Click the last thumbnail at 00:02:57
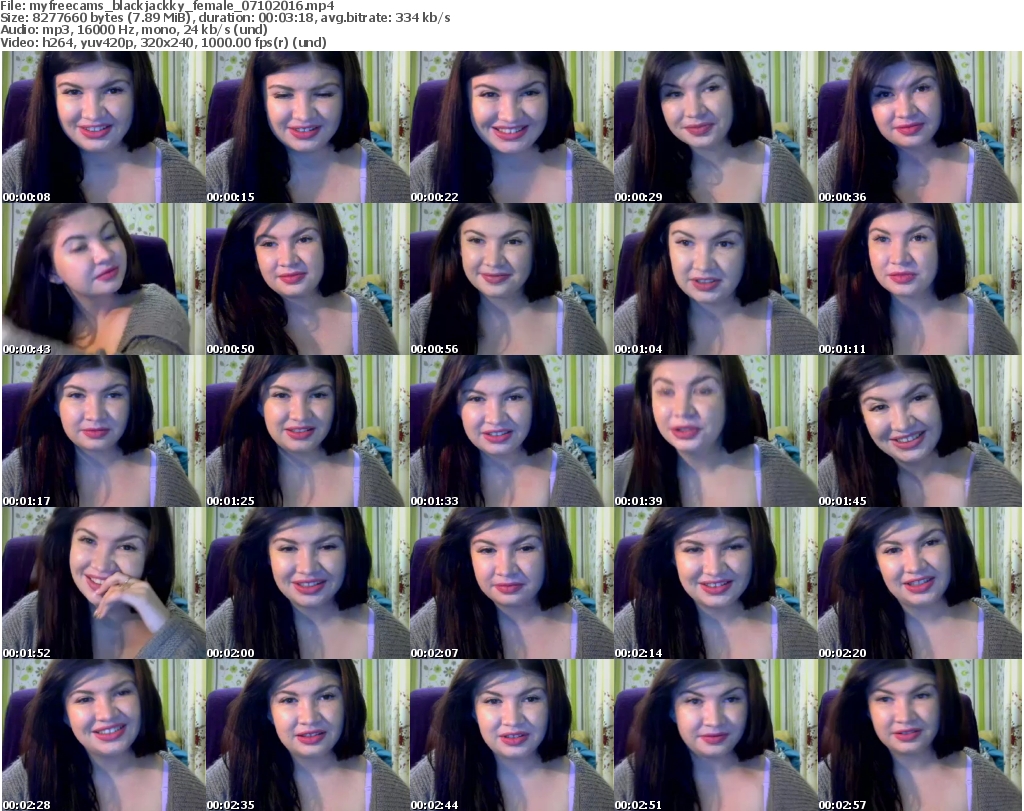Screen dimensions: 1024x811 [919, 735]
